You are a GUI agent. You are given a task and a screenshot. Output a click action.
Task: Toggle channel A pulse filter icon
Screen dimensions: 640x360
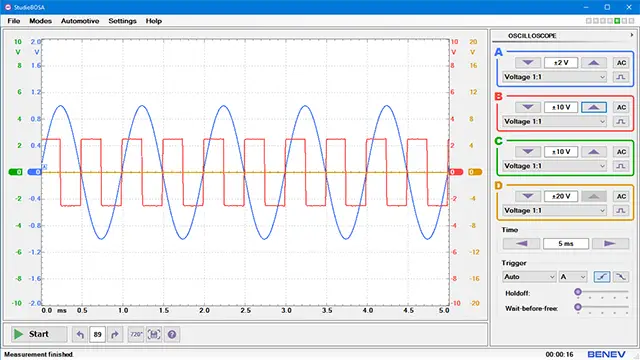[x=621, y=77]
